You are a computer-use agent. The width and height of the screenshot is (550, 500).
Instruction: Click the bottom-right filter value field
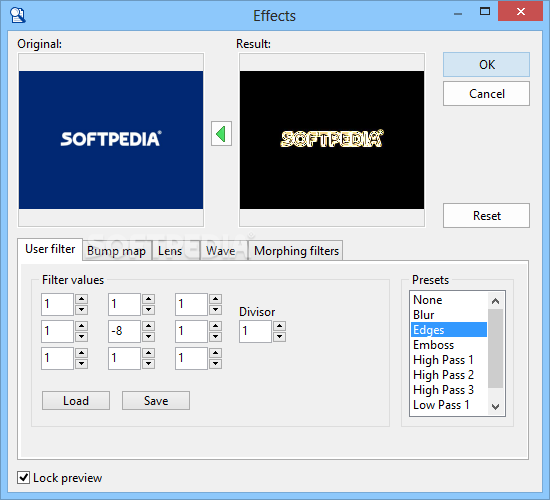click(x=192, y=358)
